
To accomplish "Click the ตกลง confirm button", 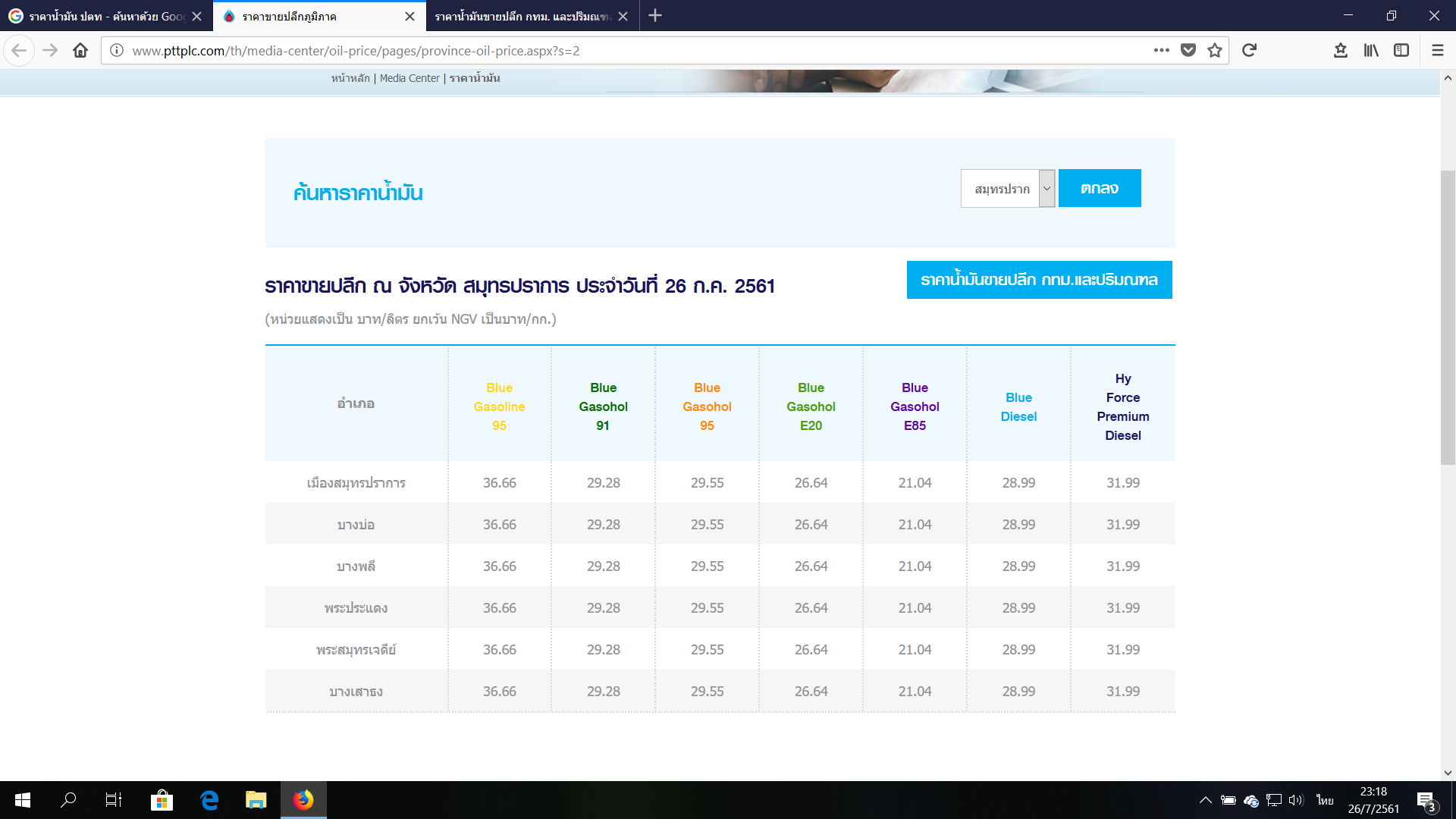I will 1100,188.
